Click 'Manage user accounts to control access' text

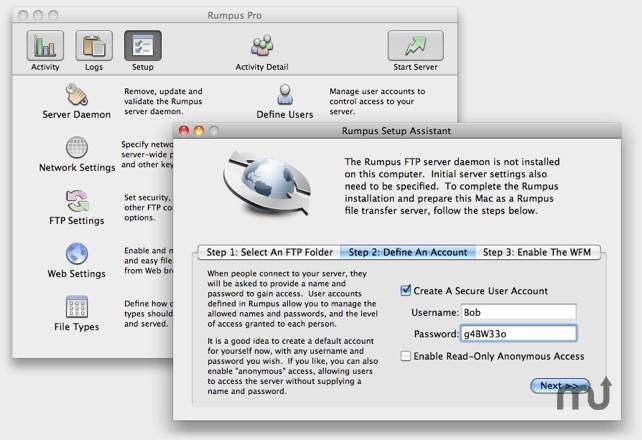click(377, 101)
